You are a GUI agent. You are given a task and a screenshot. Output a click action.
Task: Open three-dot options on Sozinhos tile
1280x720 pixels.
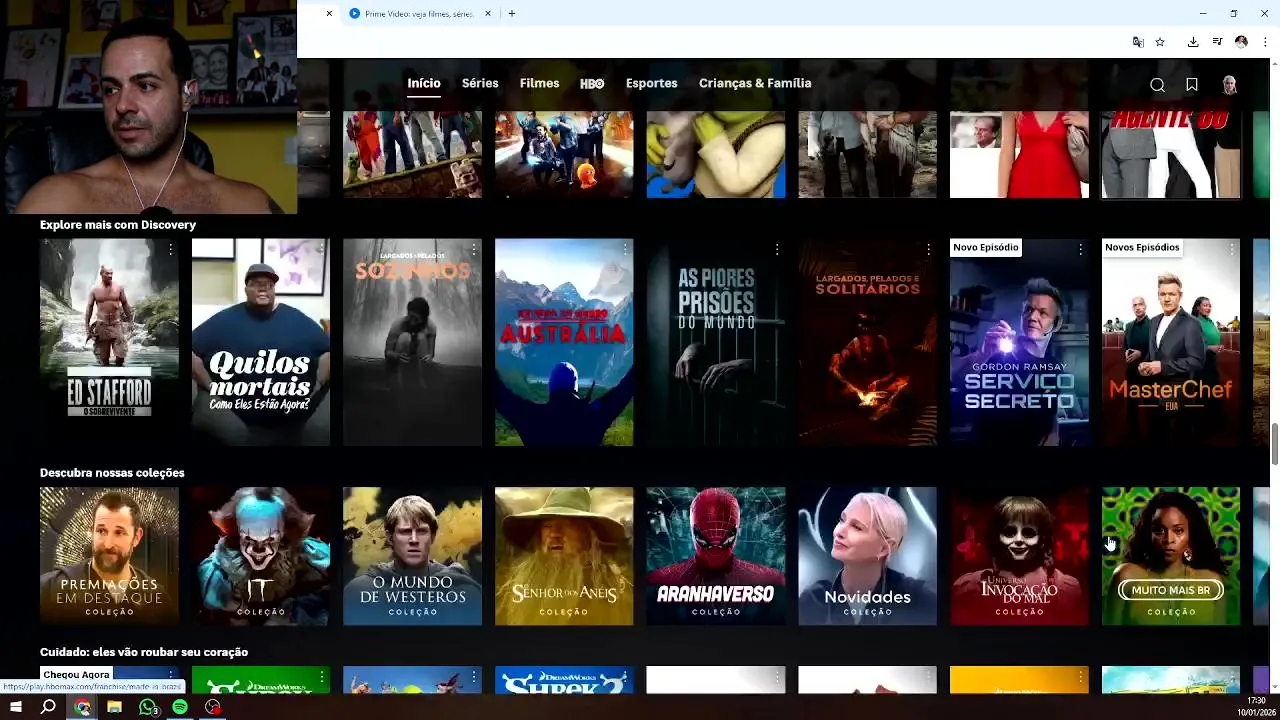[473, 249]
